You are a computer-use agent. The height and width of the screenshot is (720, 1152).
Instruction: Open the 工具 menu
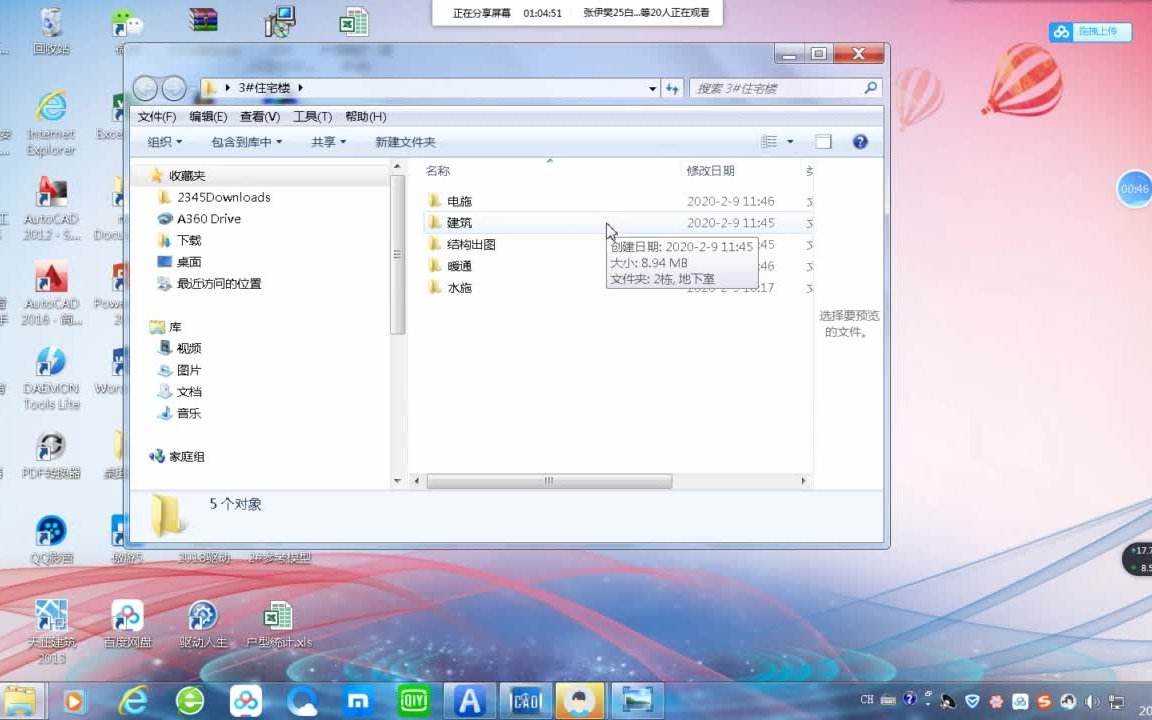[x=311, y=116]
